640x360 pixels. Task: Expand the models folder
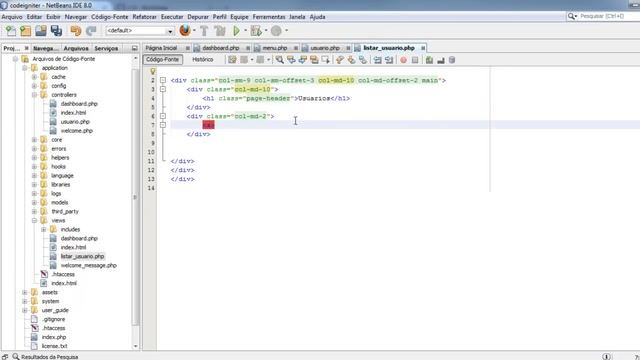coord(35,202)
